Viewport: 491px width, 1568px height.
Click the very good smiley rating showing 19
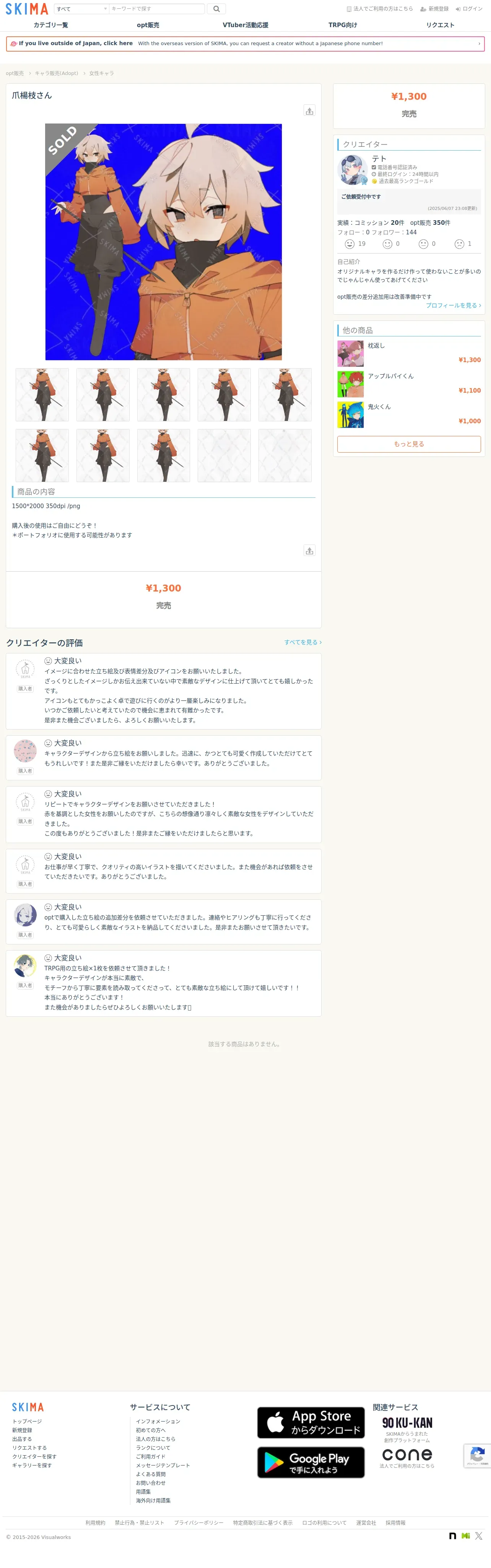pyautogui.click(x=355, y=244)
